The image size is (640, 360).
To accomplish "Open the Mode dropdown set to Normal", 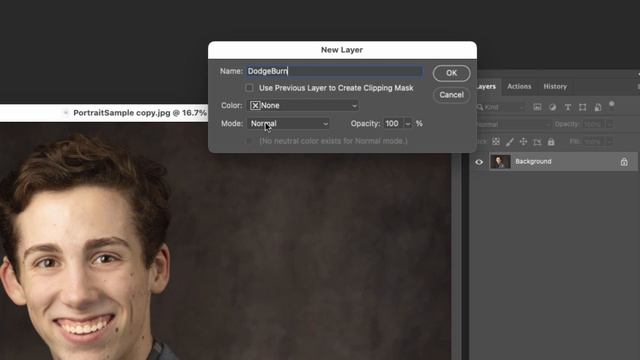I will tap(288, 124).
